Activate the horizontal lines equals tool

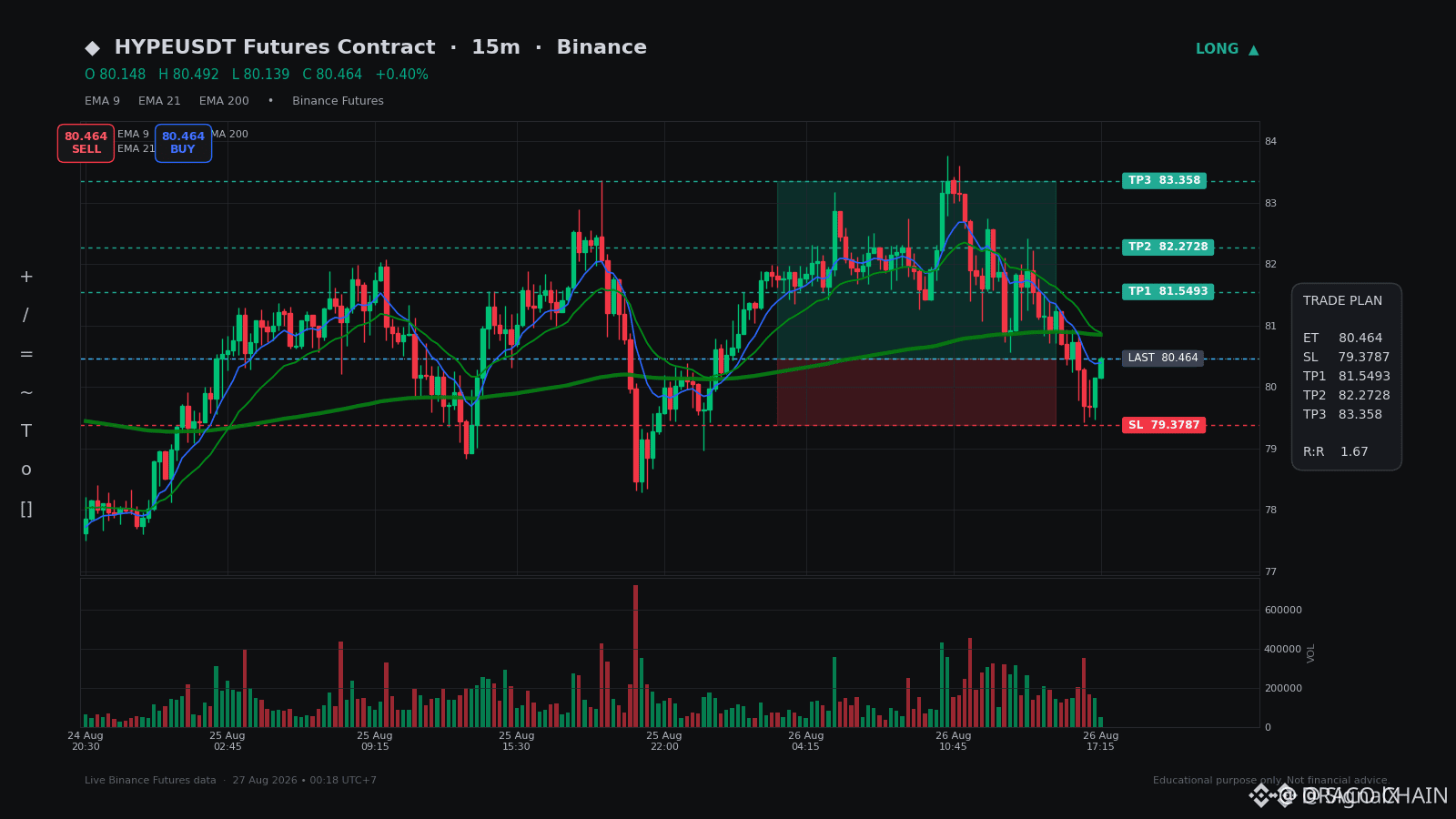26,354
